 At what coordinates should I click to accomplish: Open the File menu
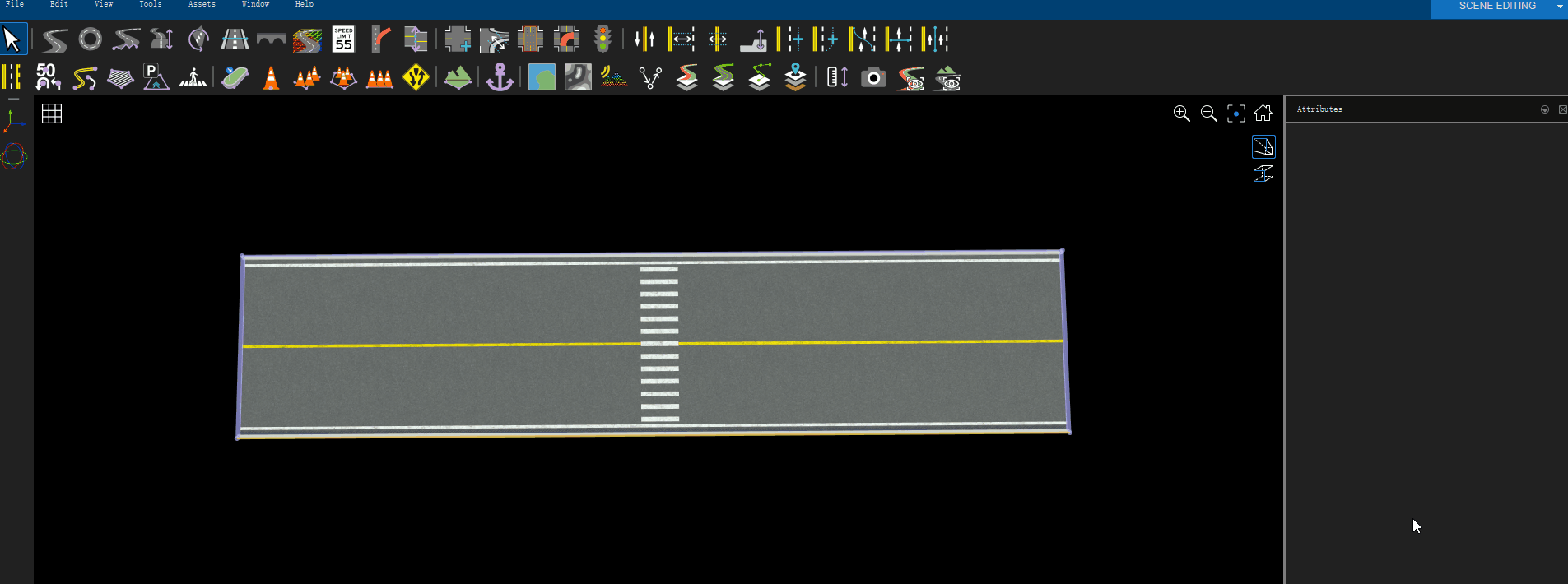[15, 4]
